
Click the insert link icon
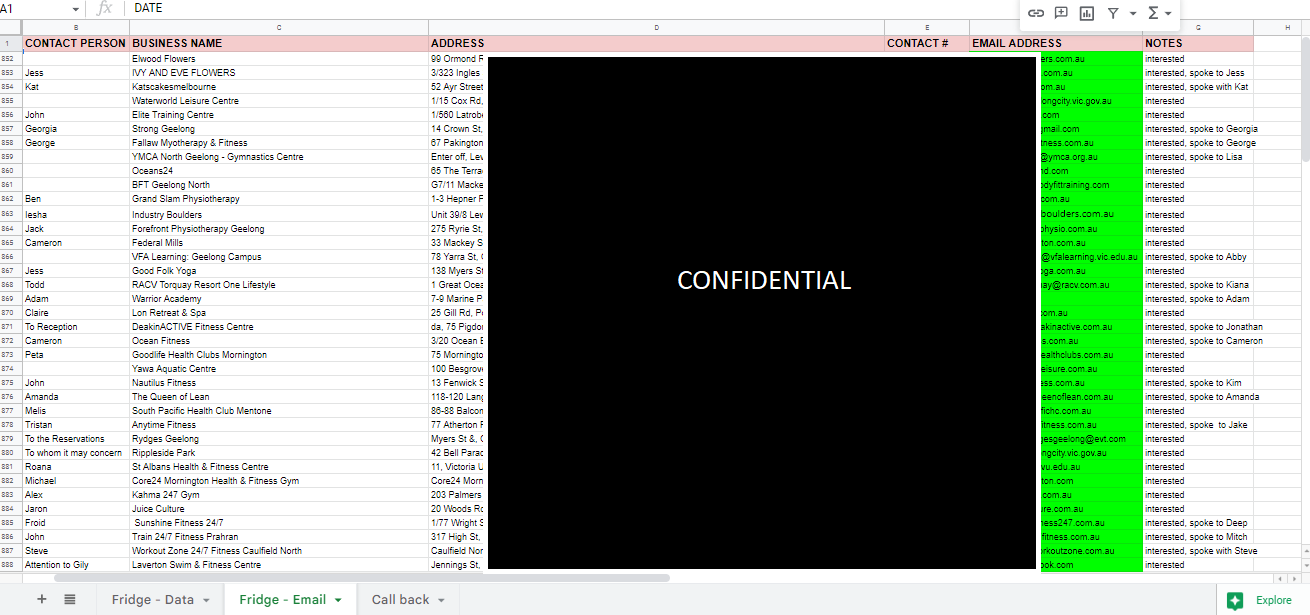click(x=1036, y=13)
